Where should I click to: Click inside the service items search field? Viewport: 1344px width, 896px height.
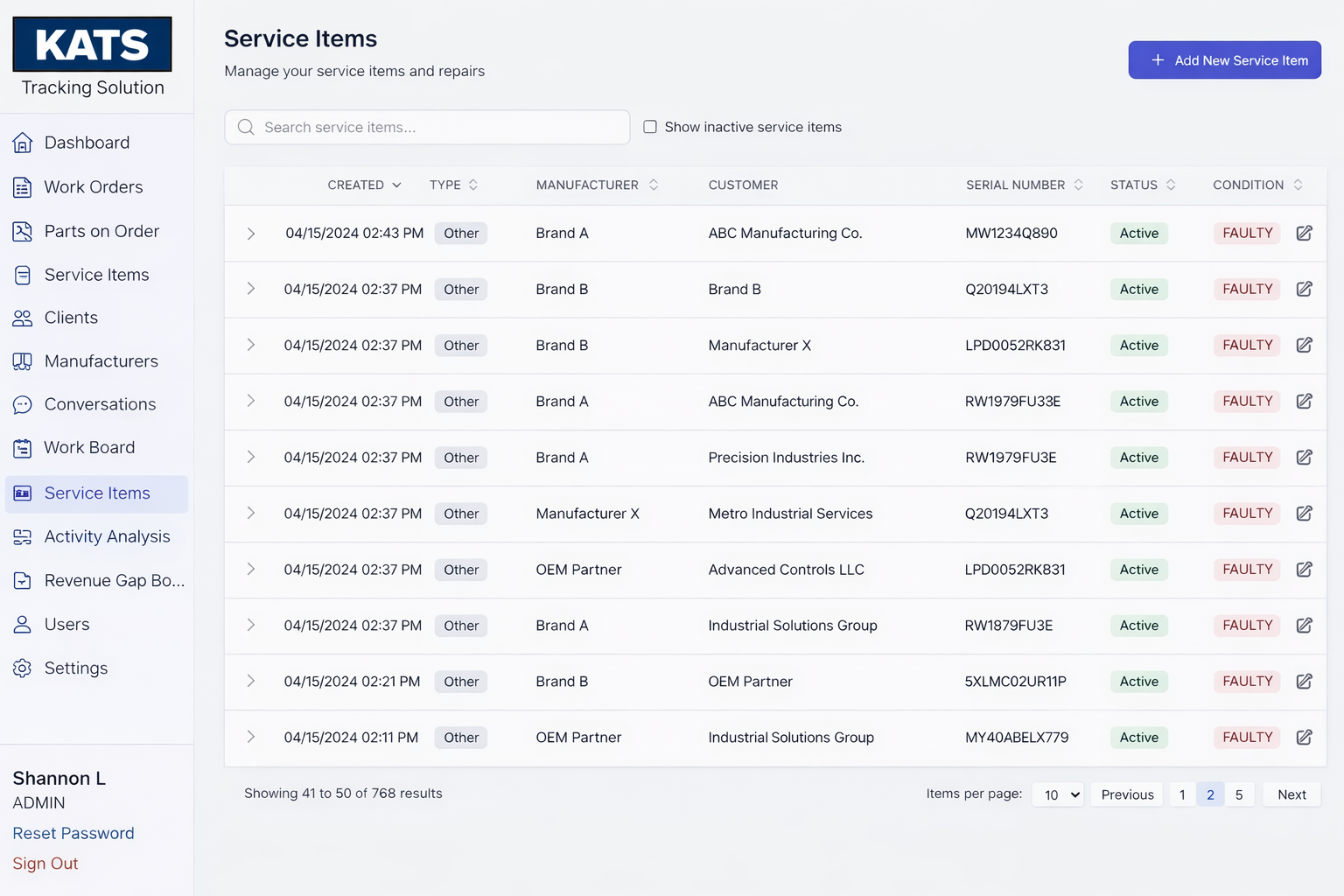[x=429, y=127]
